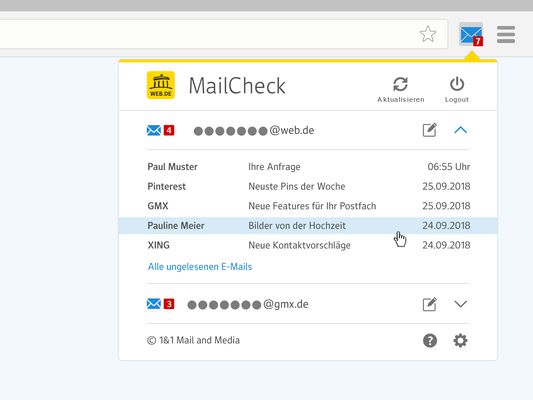Click the WEB.DE logo
The width and height of the screenshot is (533, 400).
[x=161, y=85]
